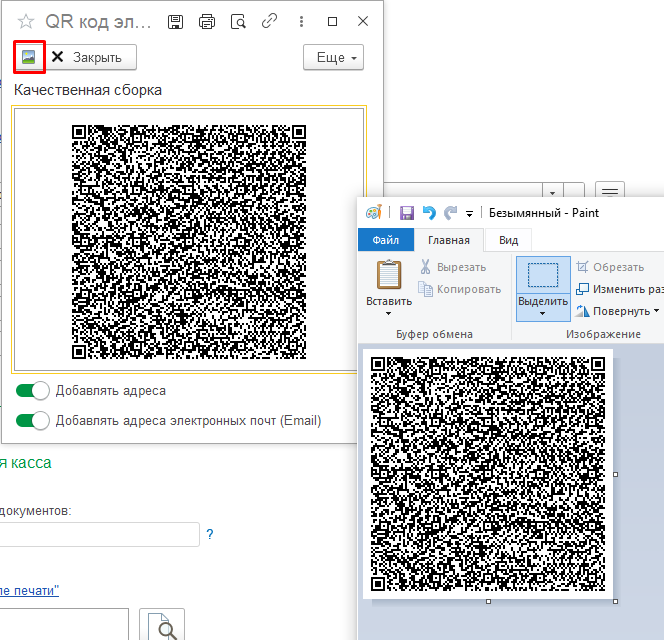Click the Буфер обмена group label

(434, 334)
